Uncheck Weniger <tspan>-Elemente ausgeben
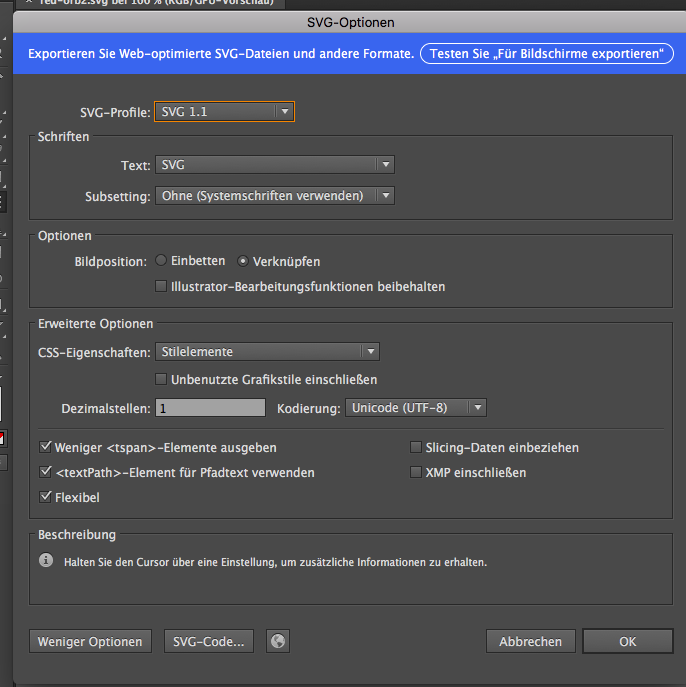The width and height of the screenshot is (686, 687). click(x=46, y=447)
